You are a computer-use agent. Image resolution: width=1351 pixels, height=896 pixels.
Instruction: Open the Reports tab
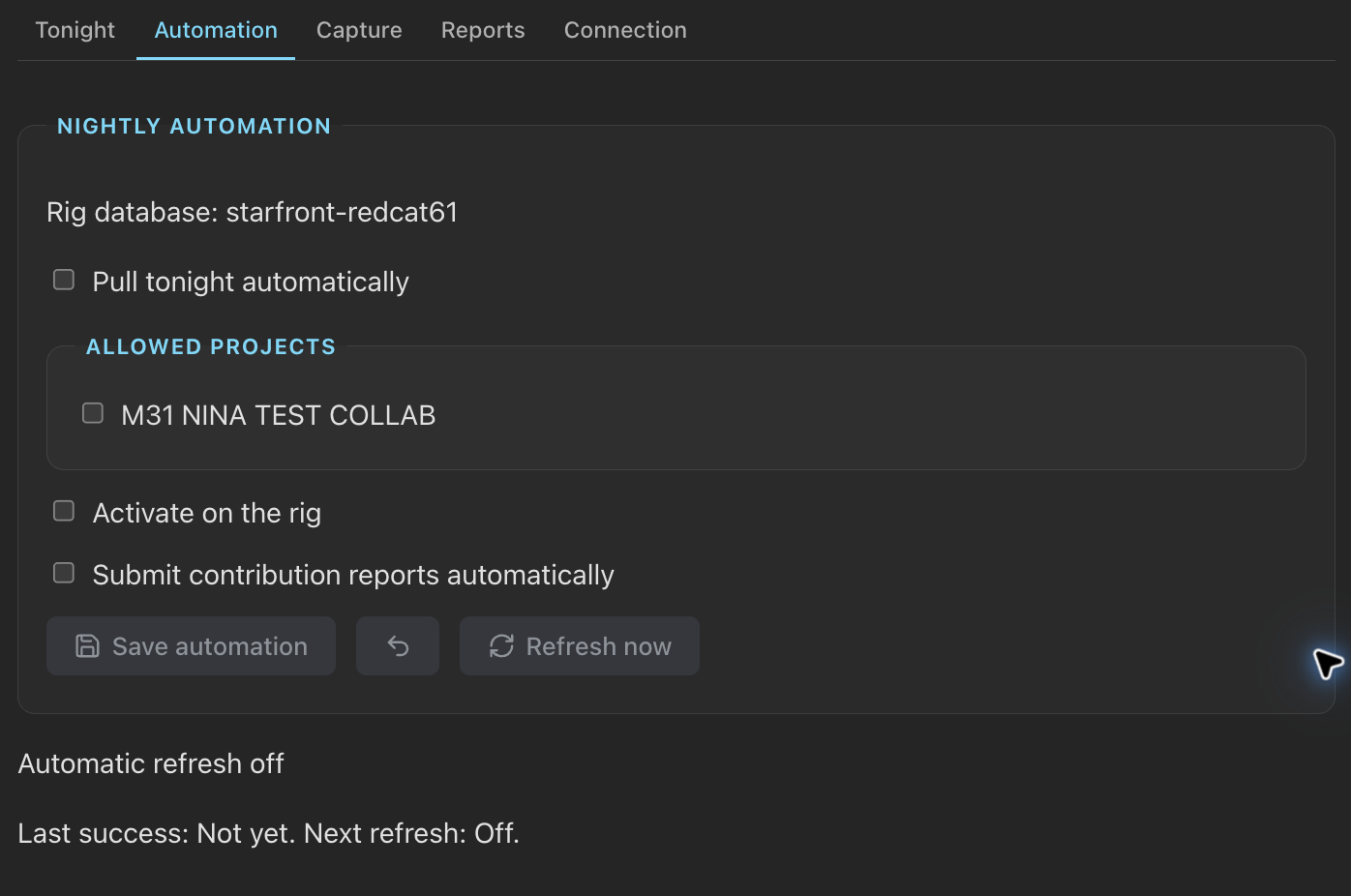point(483,30)
